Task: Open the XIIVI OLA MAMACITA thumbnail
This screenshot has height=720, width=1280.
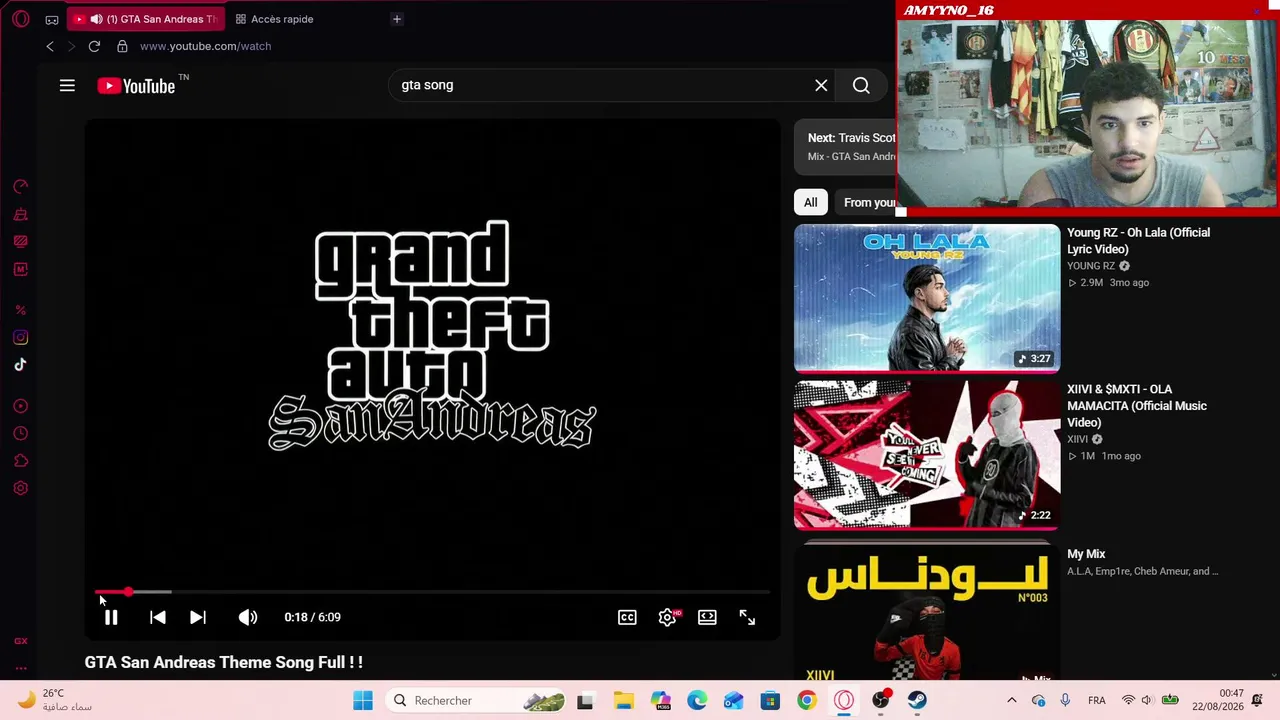Action: [927, 454]
